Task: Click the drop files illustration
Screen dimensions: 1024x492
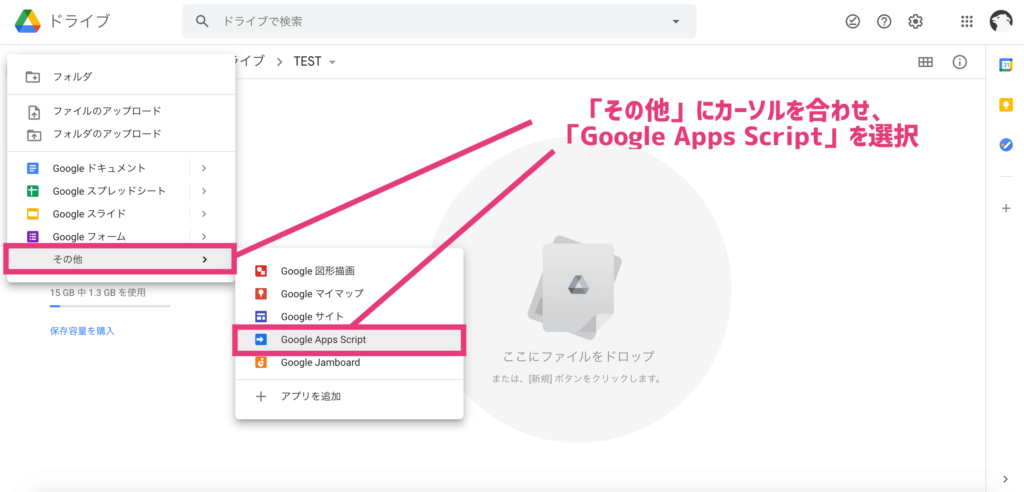Action: 577,285
